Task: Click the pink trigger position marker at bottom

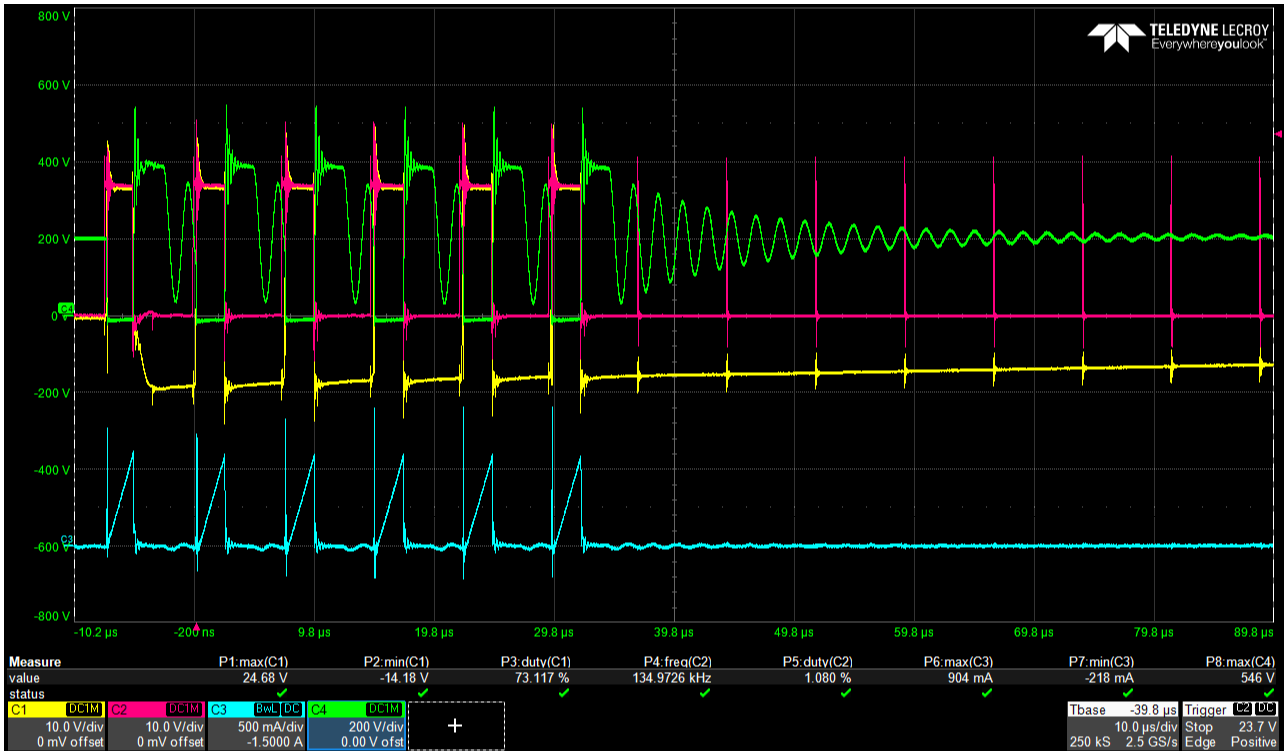Action: tap(196, 627)
